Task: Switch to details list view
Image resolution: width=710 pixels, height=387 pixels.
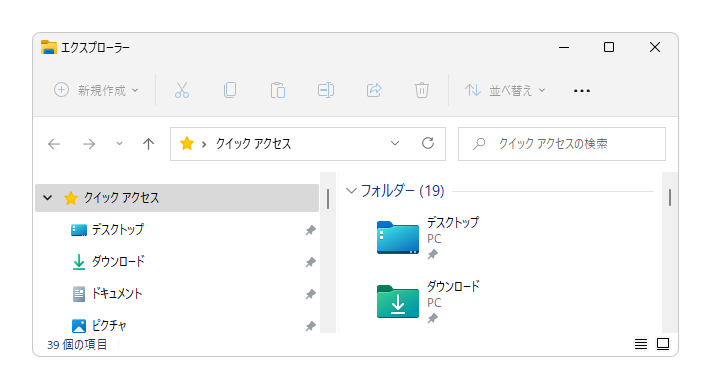Action: 641,344
